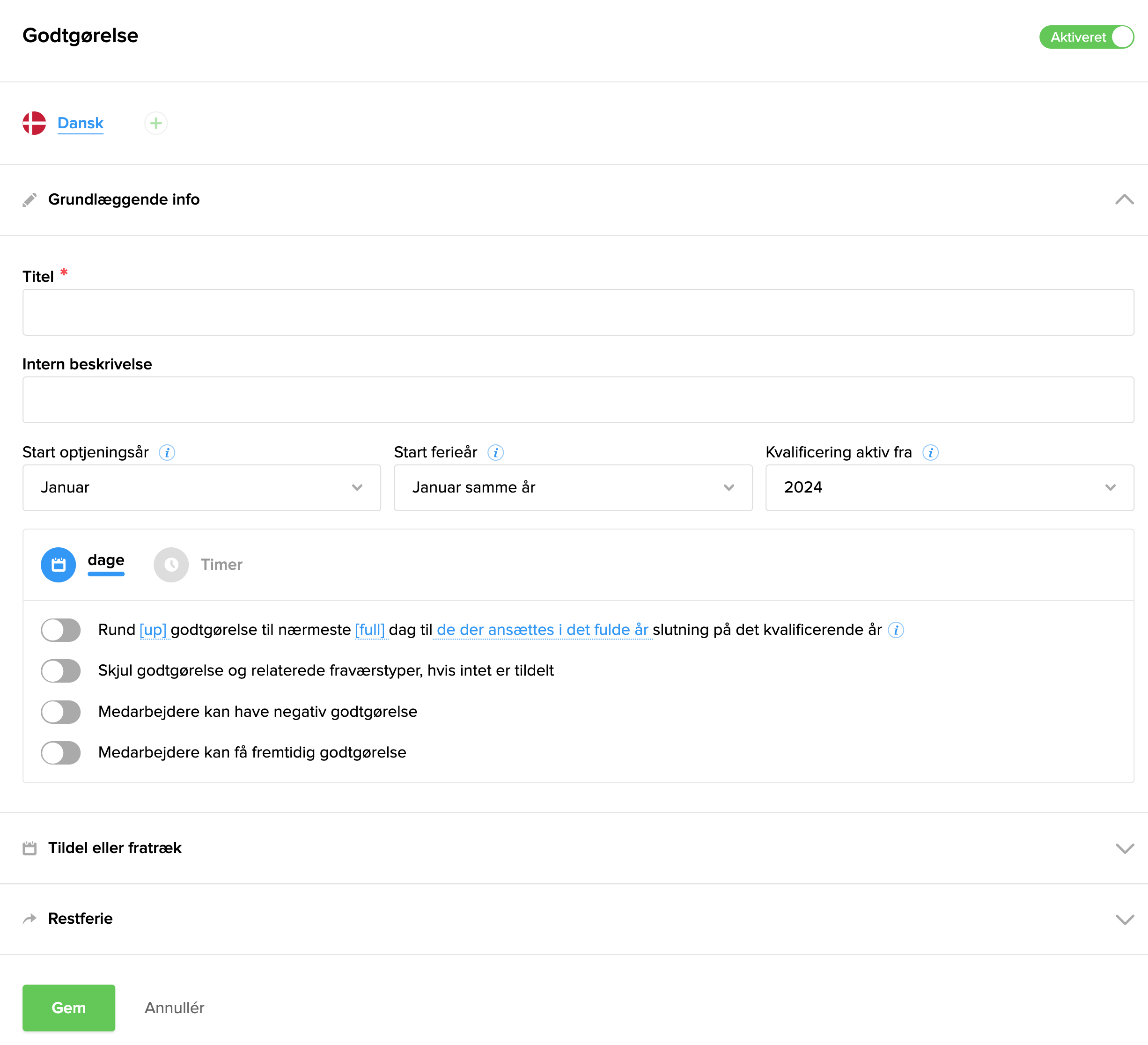Click the green Gem save button
Screen dimensions: 1148x1045
point(69,1008)
